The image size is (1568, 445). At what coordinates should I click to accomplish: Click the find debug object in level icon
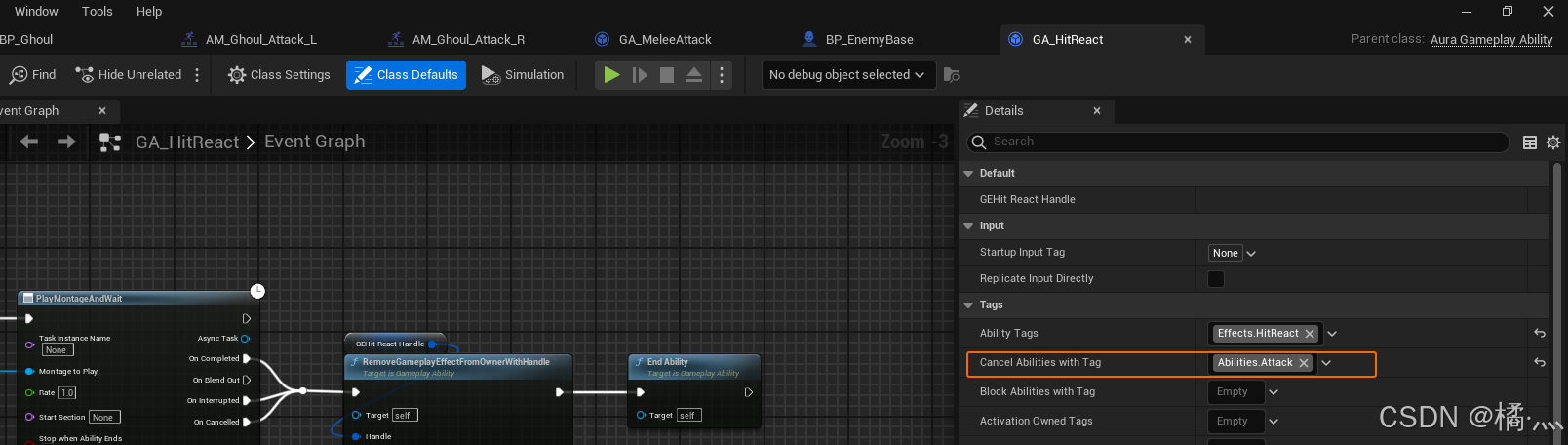click(x=952, y=75)
